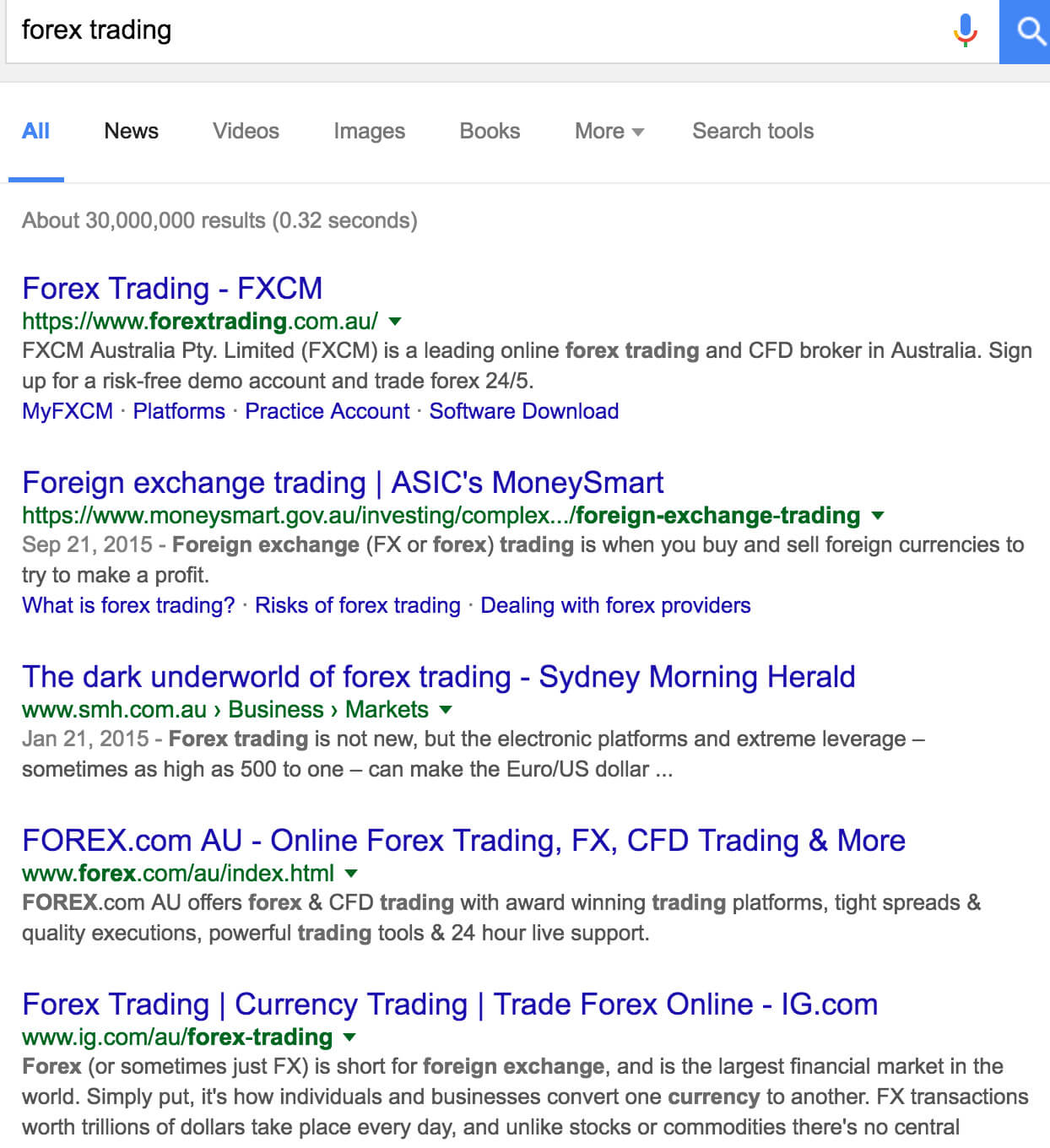The image size is (1050, 1148).
Task: Switch to the Books tab
Action: 490,131
